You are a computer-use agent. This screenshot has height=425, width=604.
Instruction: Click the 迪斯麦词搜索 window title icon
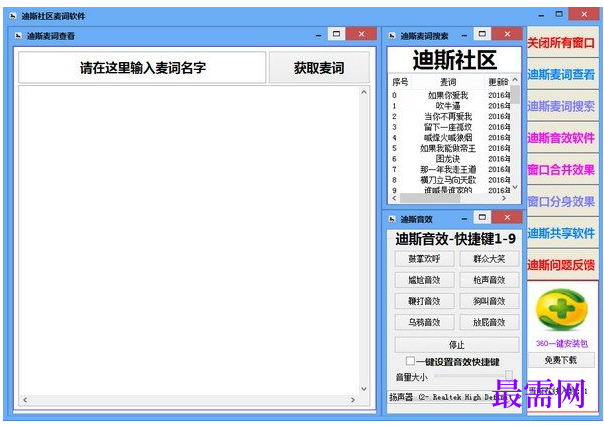[x=392, y=36]
